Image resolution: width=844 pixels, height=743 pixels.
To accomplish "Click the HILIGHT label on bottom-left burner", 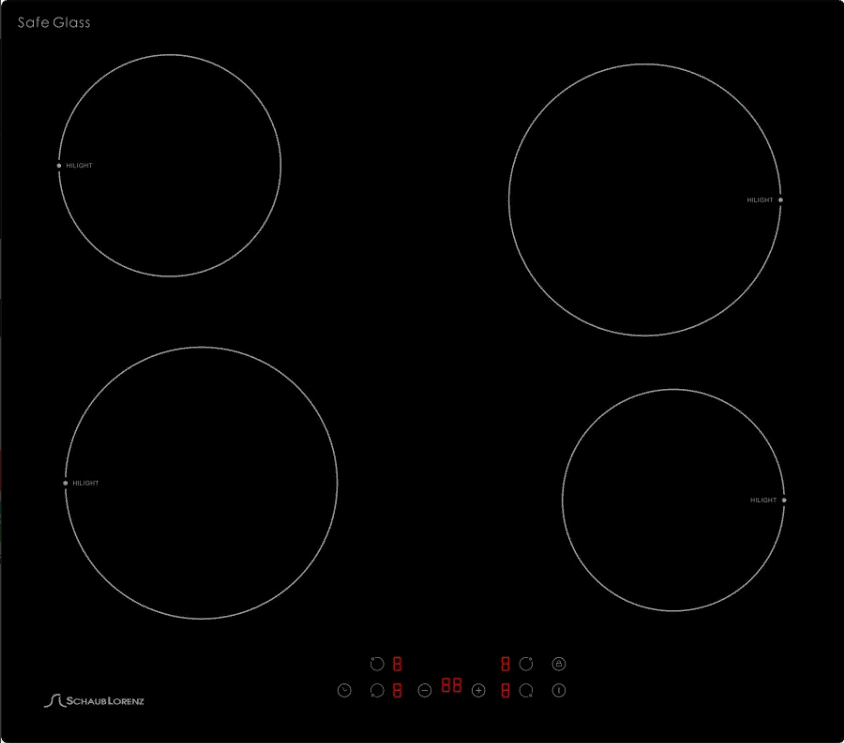I will tap(86, 483).
